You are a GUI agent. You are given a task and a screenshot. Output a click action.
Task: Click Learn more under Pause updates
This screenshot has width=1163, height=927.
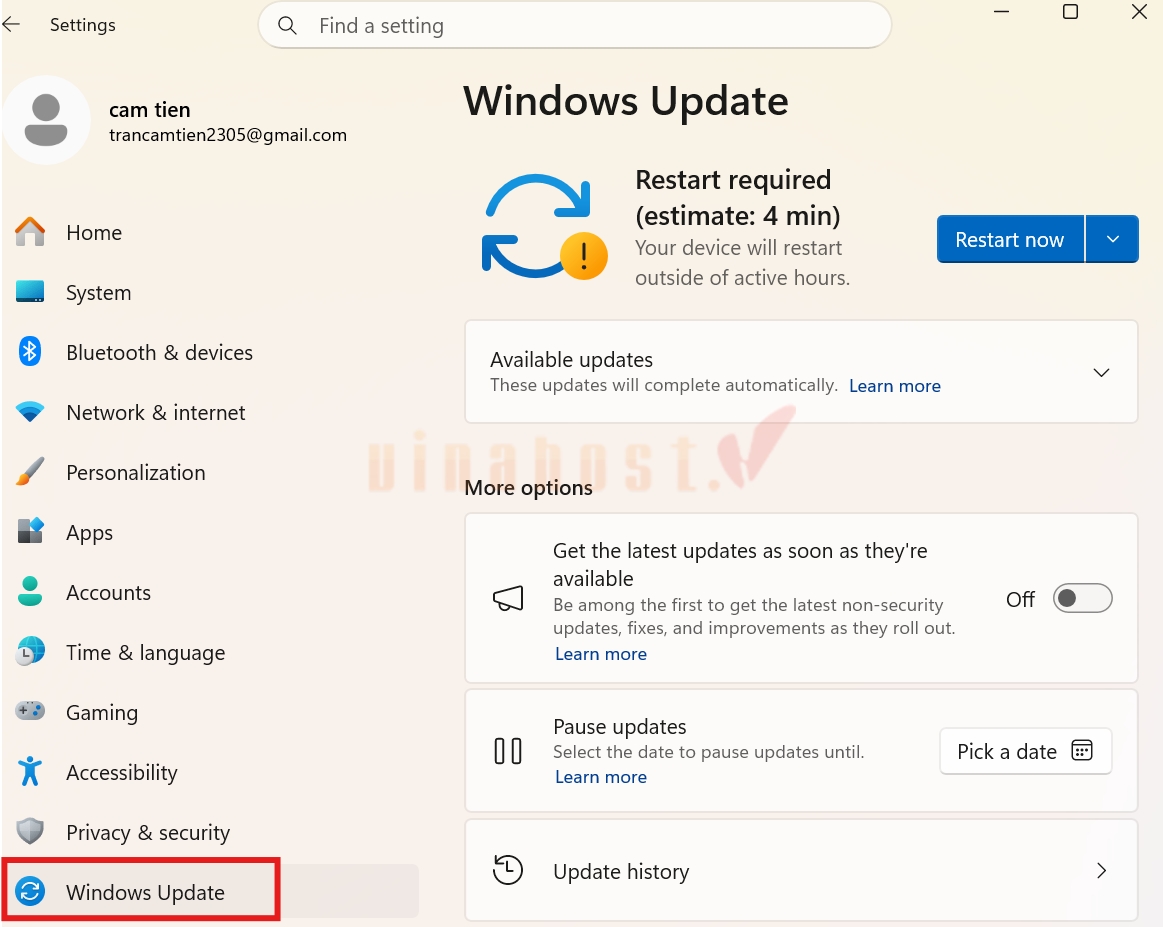click(601, 777)
